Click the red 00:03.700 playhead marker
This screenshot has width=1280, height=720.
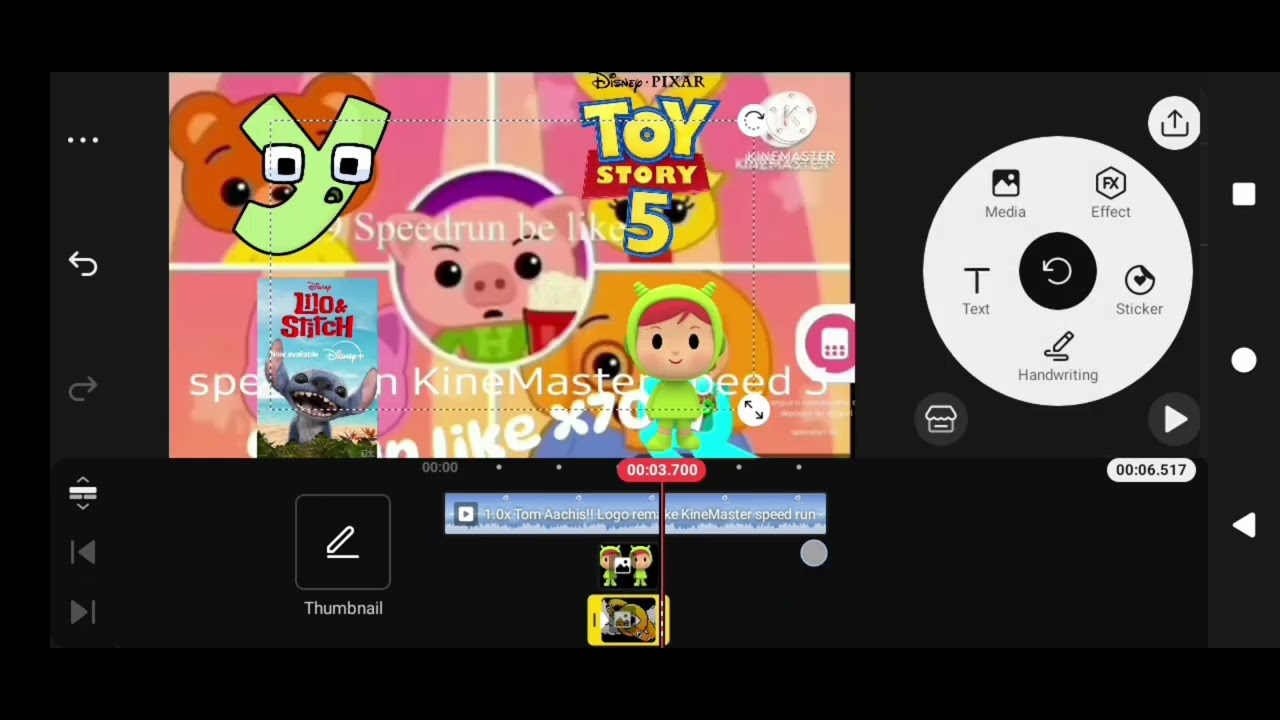coord(662,470)
